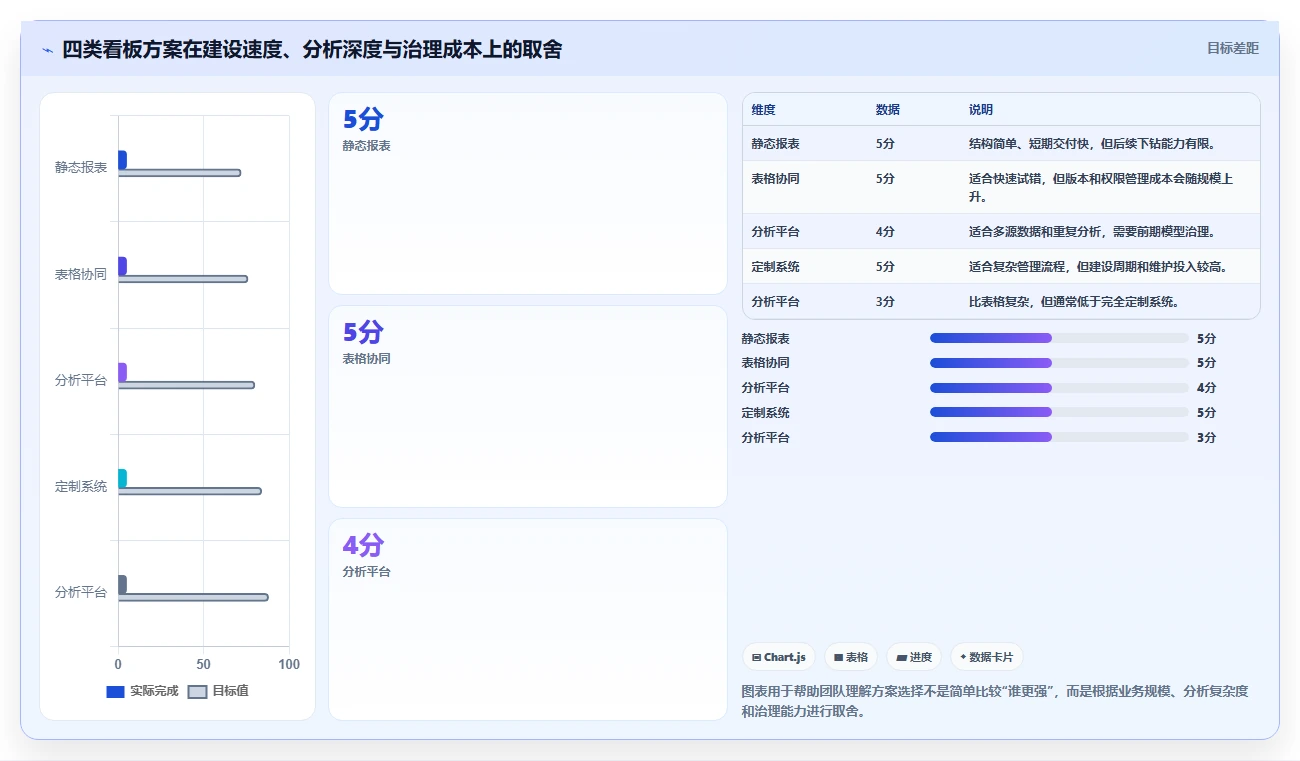Click the teal actual bar for 定制系统
The height and width of the screenshot is (761, 1300).
[122, 478]
